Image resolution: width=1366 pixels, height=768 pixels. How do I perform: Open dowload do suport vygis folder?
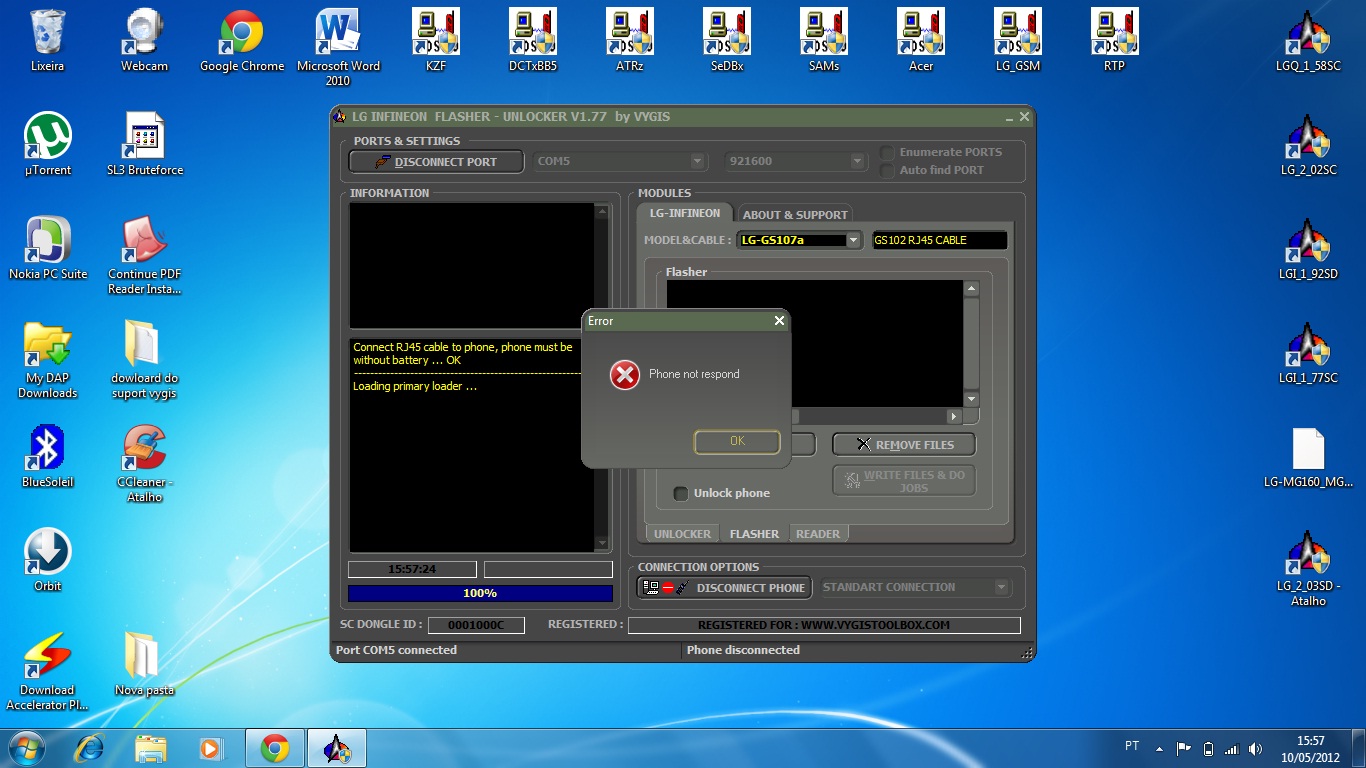pos(144,359)
